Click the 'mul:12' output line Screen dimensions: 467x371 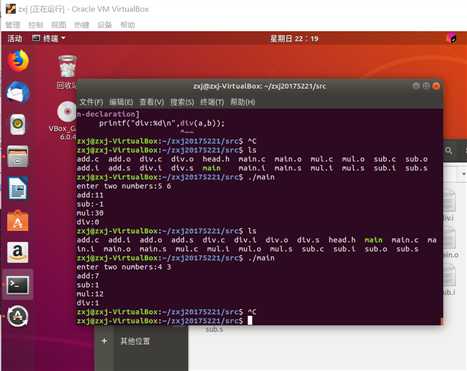[90, 294]
